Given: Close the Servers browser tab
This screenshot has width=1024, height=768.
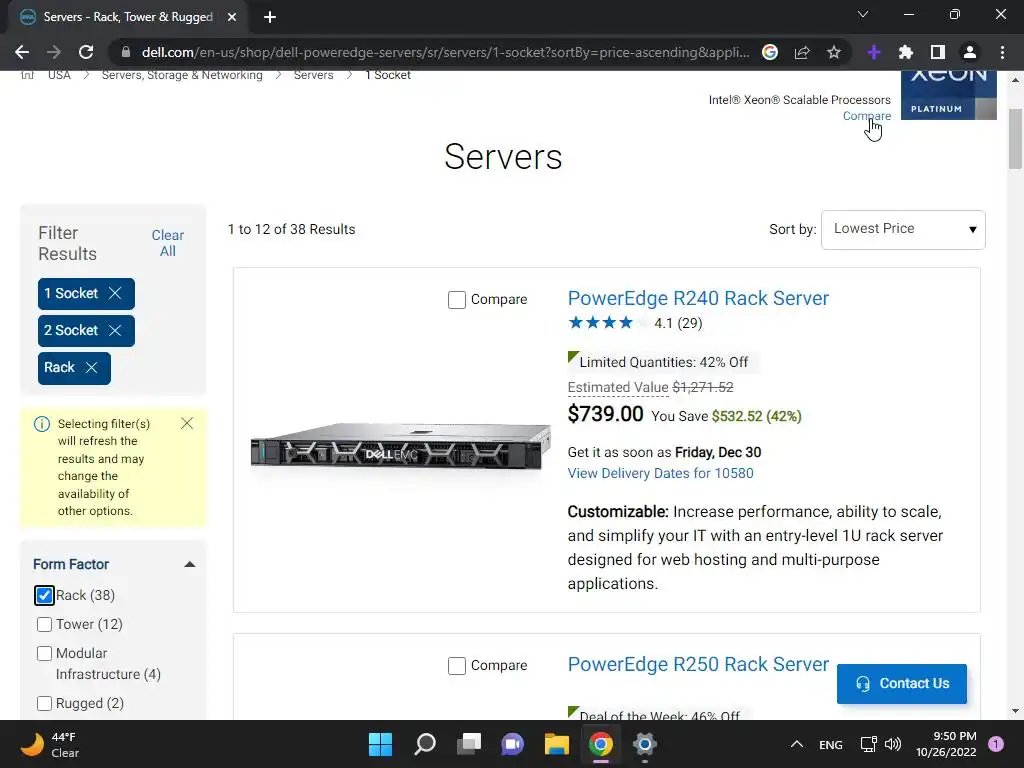Looking at the screenshot, I should pyautogui.click(x=232, y=17).
